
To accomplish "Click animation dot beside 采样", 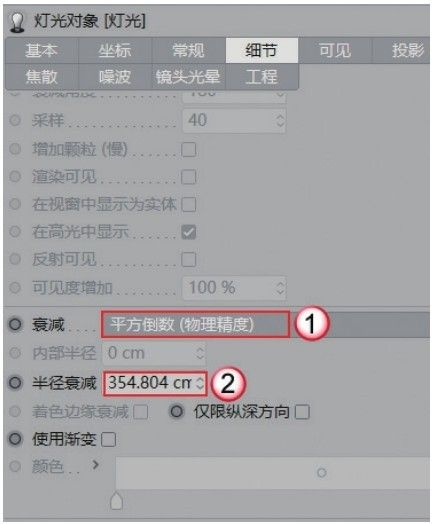I will point(15,120).
